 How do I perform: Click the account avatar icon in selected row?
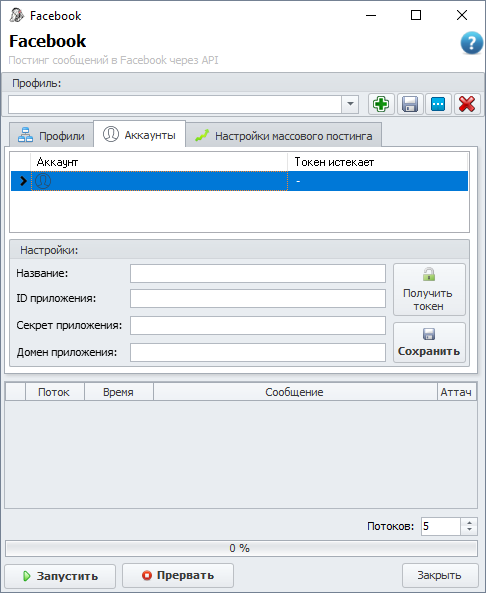click(43, 181)
